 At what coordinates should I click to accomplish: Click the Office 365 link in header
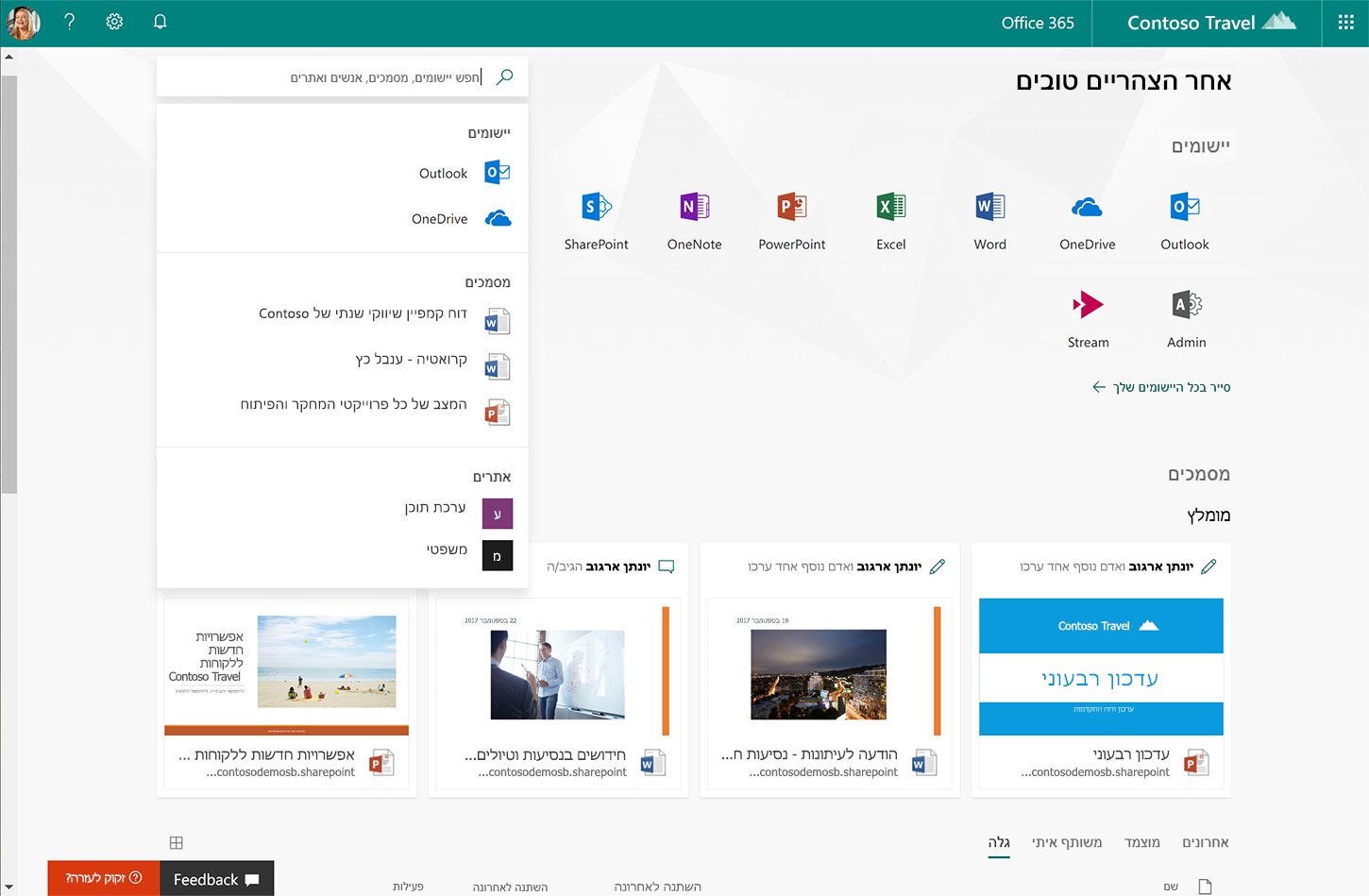click(x=1038, y=23)
